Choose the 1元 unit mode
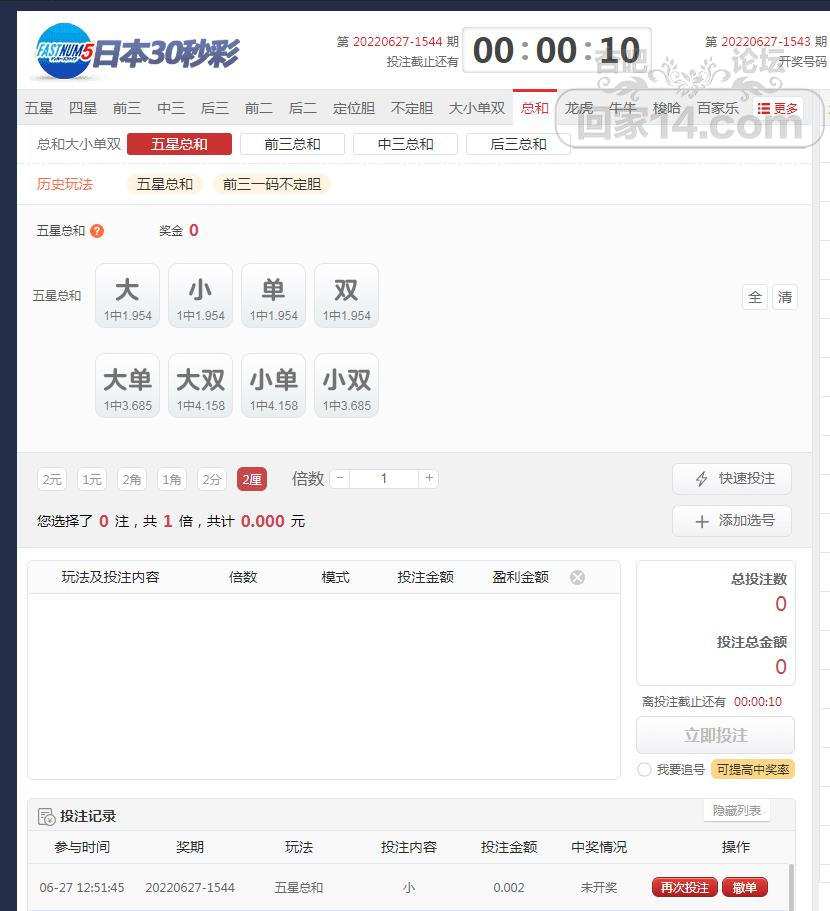 click(x=92, y=479)
